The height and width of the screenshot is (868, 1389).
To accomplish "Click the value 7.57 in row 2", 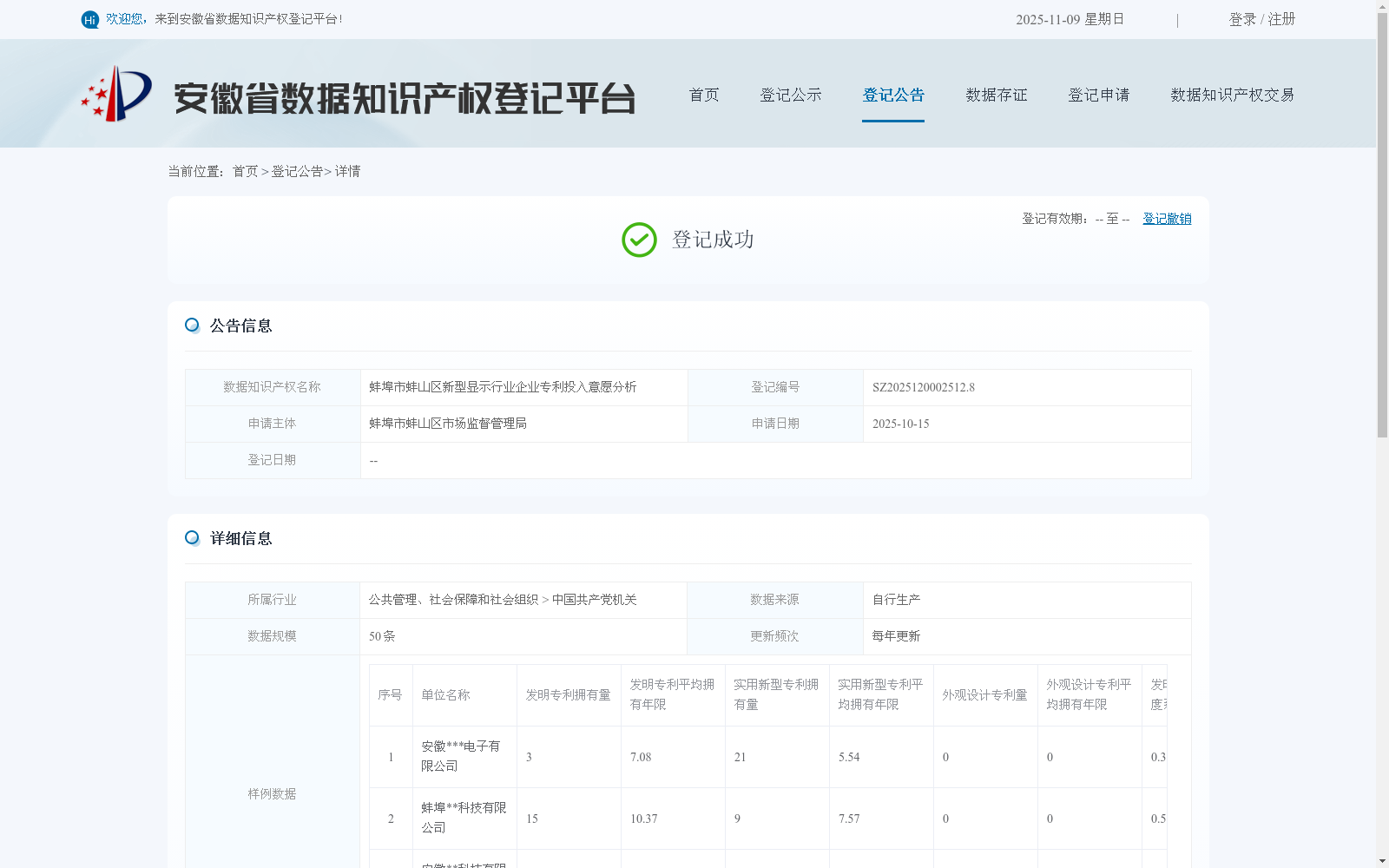I will pos(849,819).
